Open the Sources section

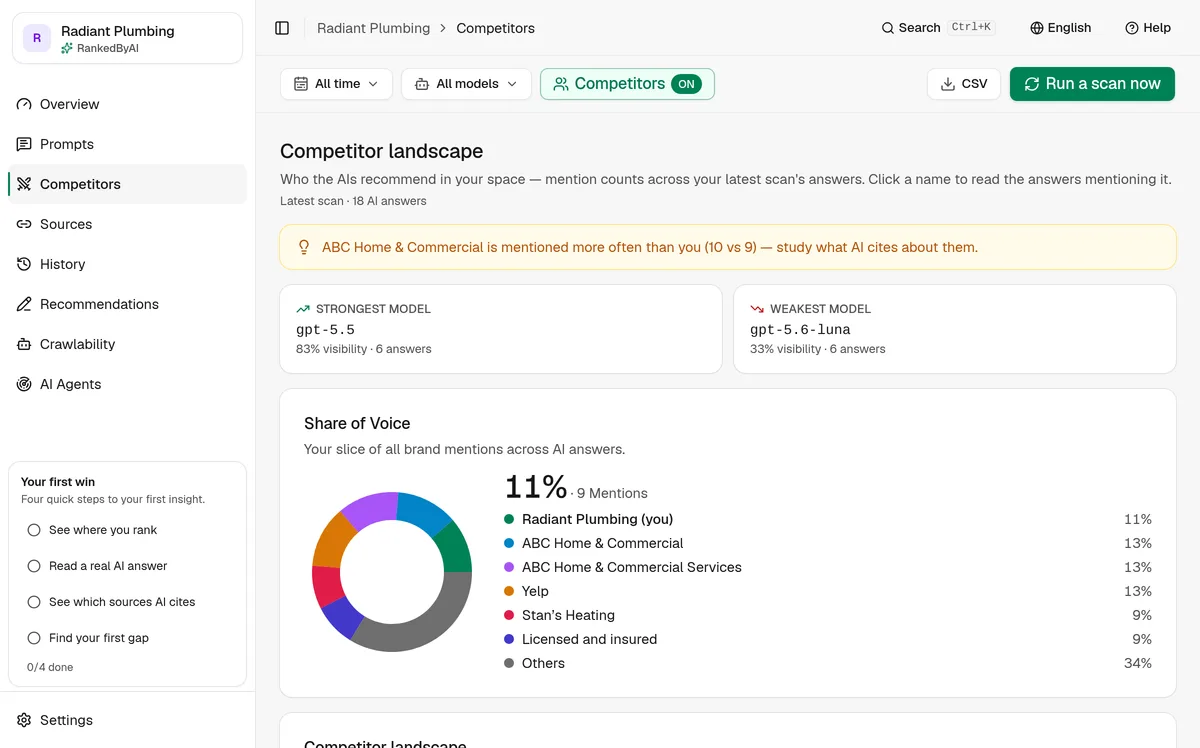[127, 224]
